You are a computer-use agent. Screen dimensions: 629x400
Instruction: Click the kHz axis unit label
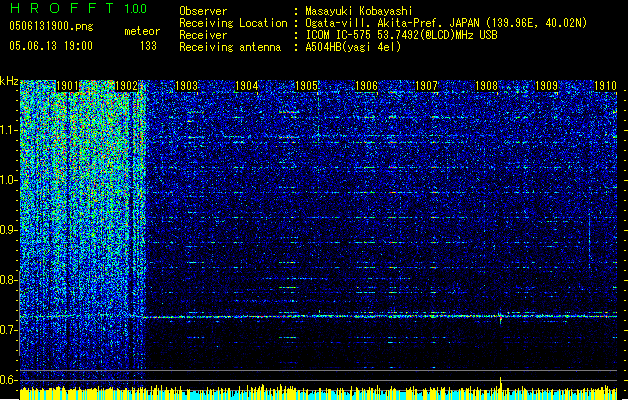coord(9,81)
